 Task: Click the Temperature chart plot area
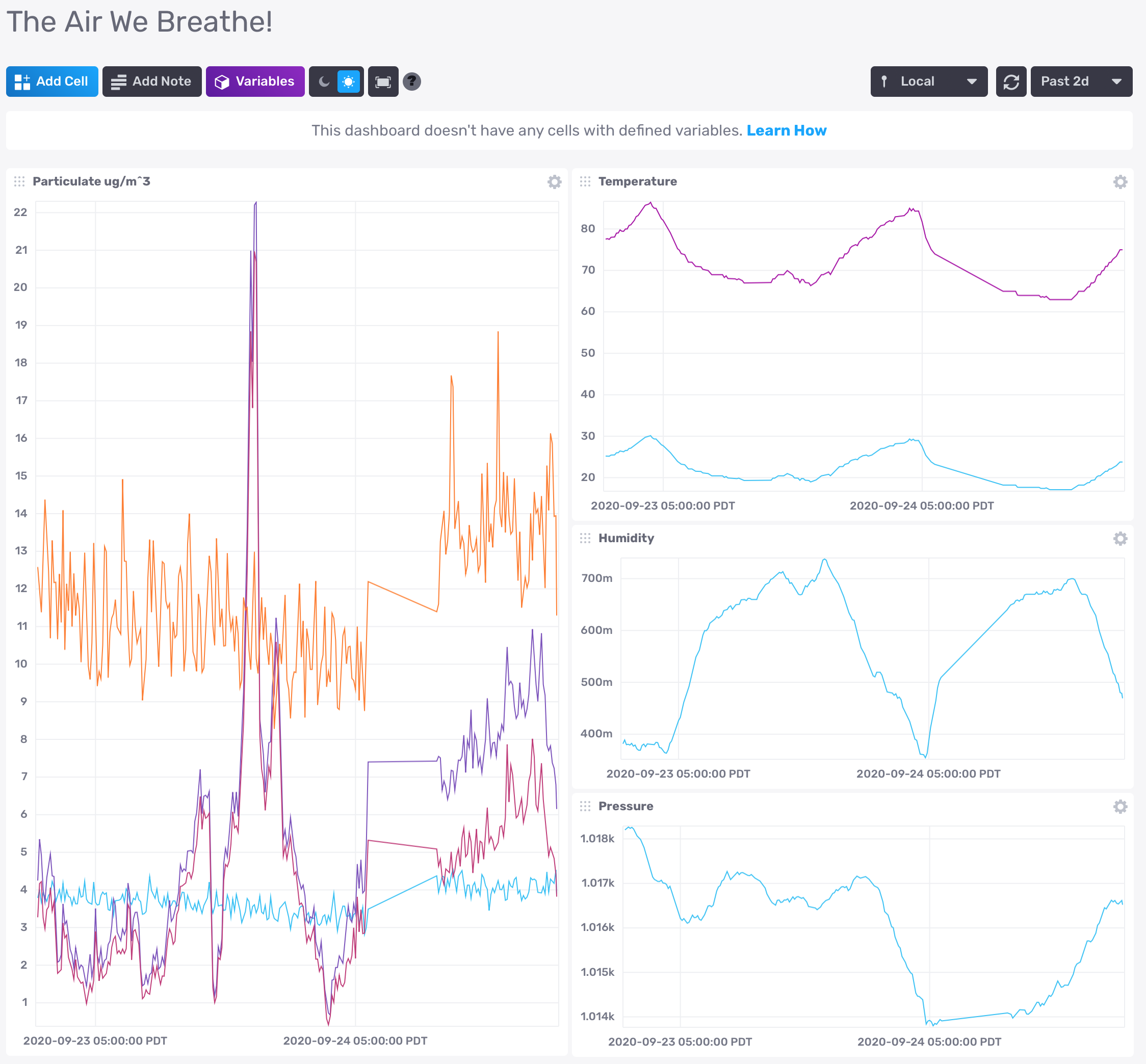863,345
